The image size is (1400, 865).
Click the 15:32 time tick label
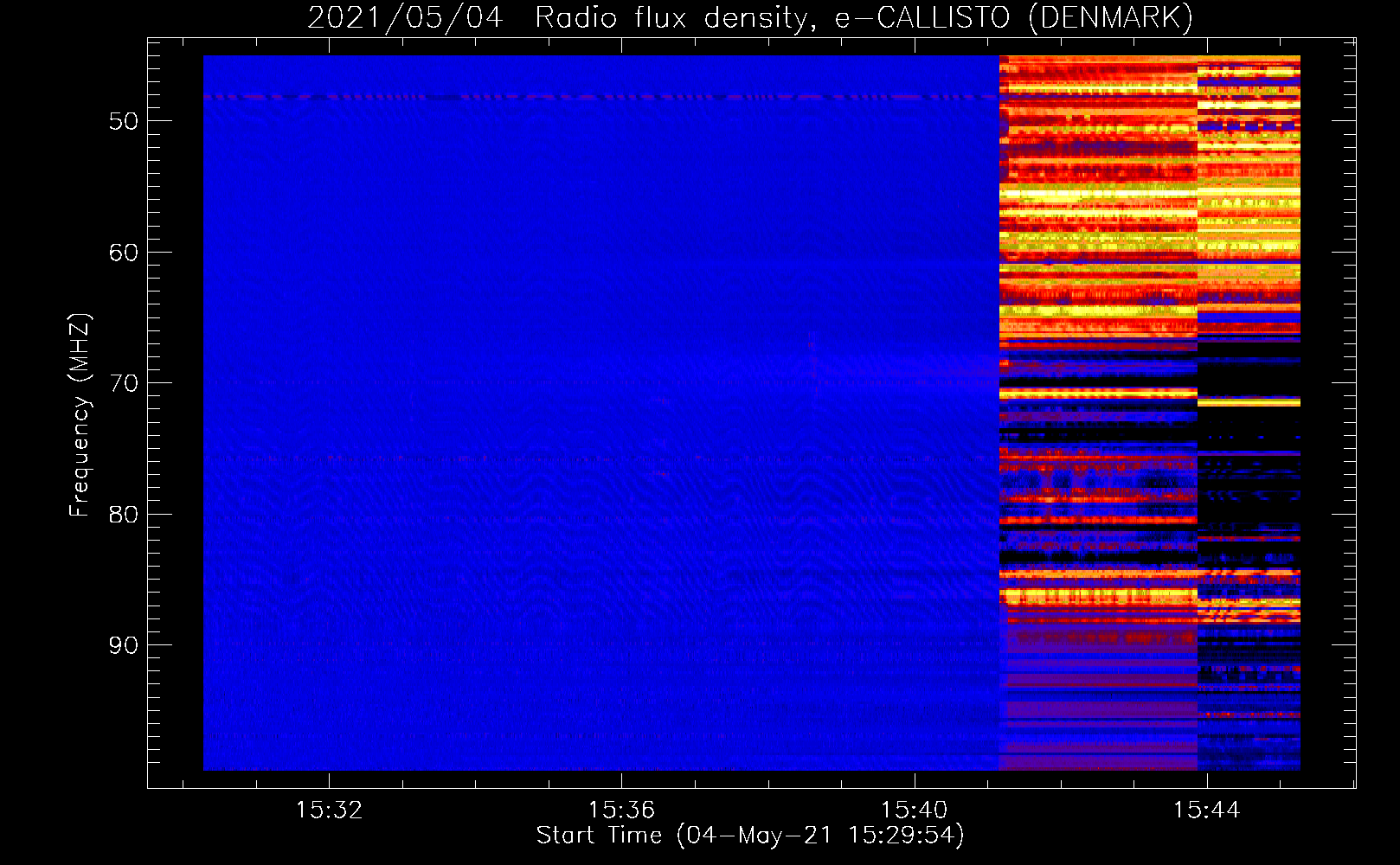(x=329, y=811)
